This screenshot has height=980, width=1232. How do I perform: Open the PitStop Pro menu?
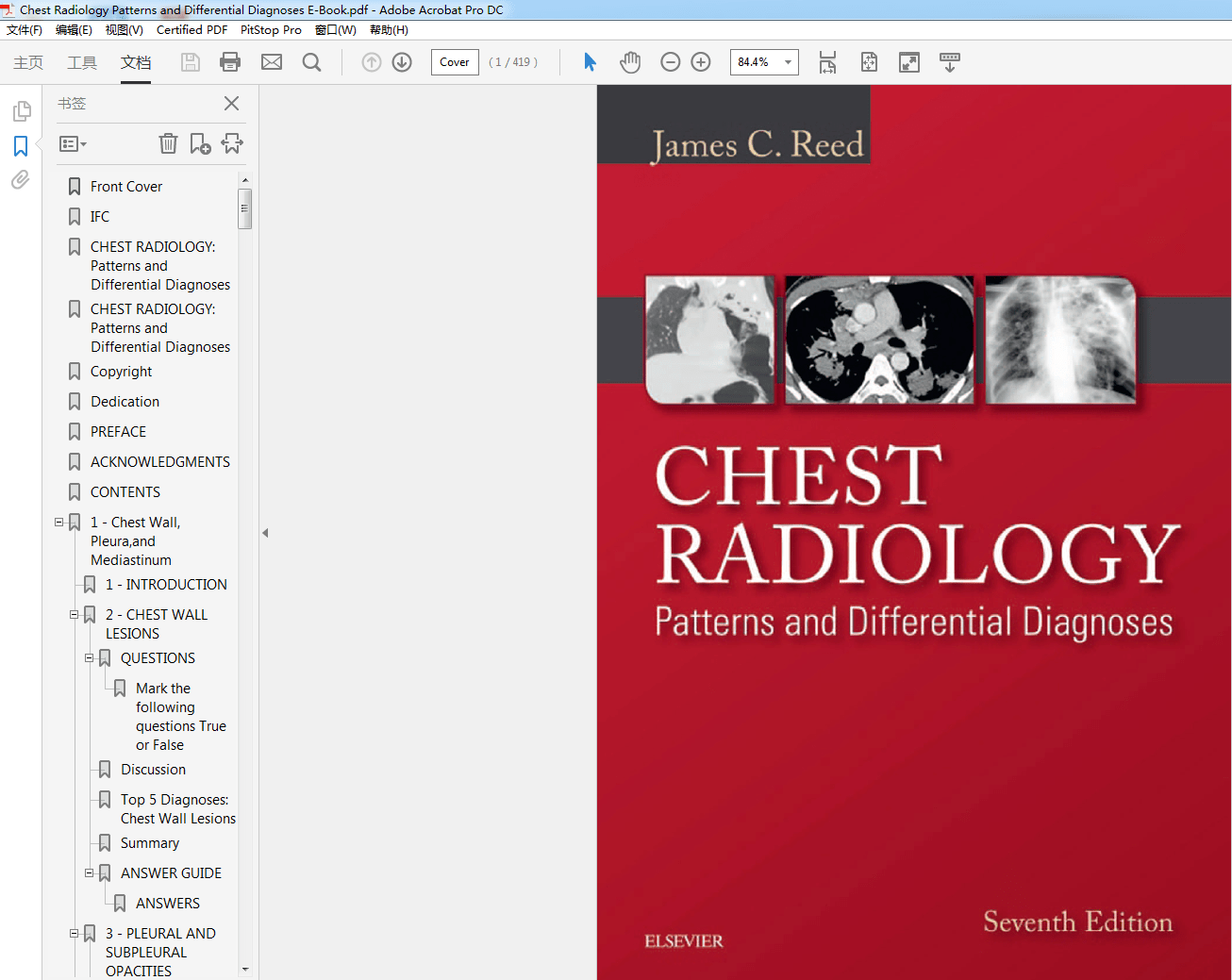pyautogui.click(x=271, y=29)
